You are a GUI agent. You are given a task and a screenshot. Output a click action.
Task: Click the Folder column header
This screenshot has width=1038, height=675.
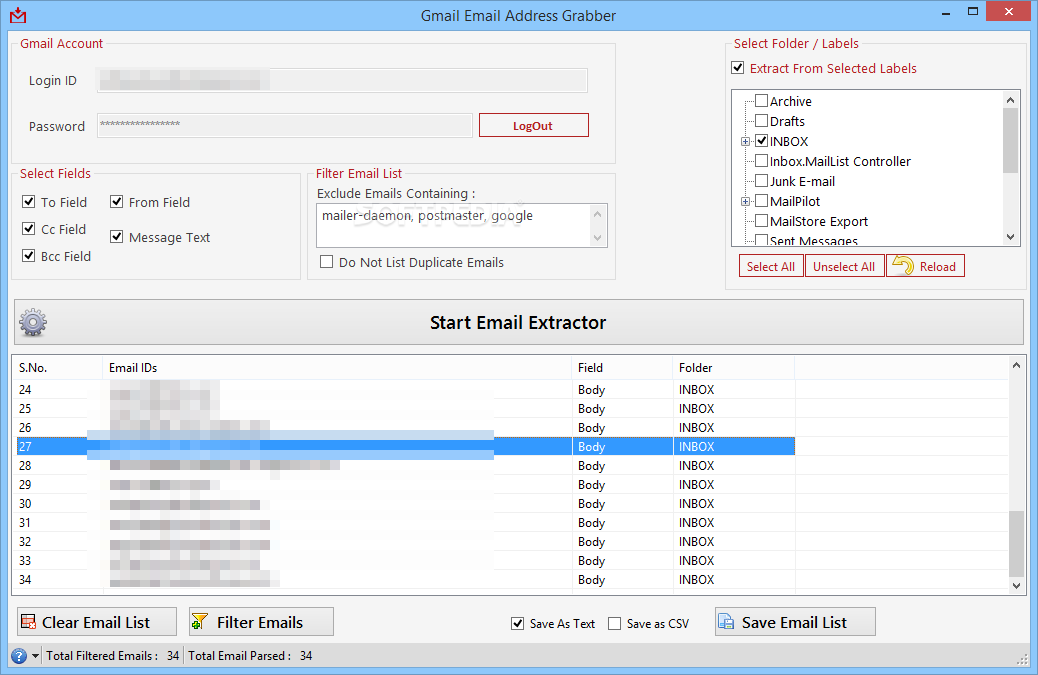733,367
